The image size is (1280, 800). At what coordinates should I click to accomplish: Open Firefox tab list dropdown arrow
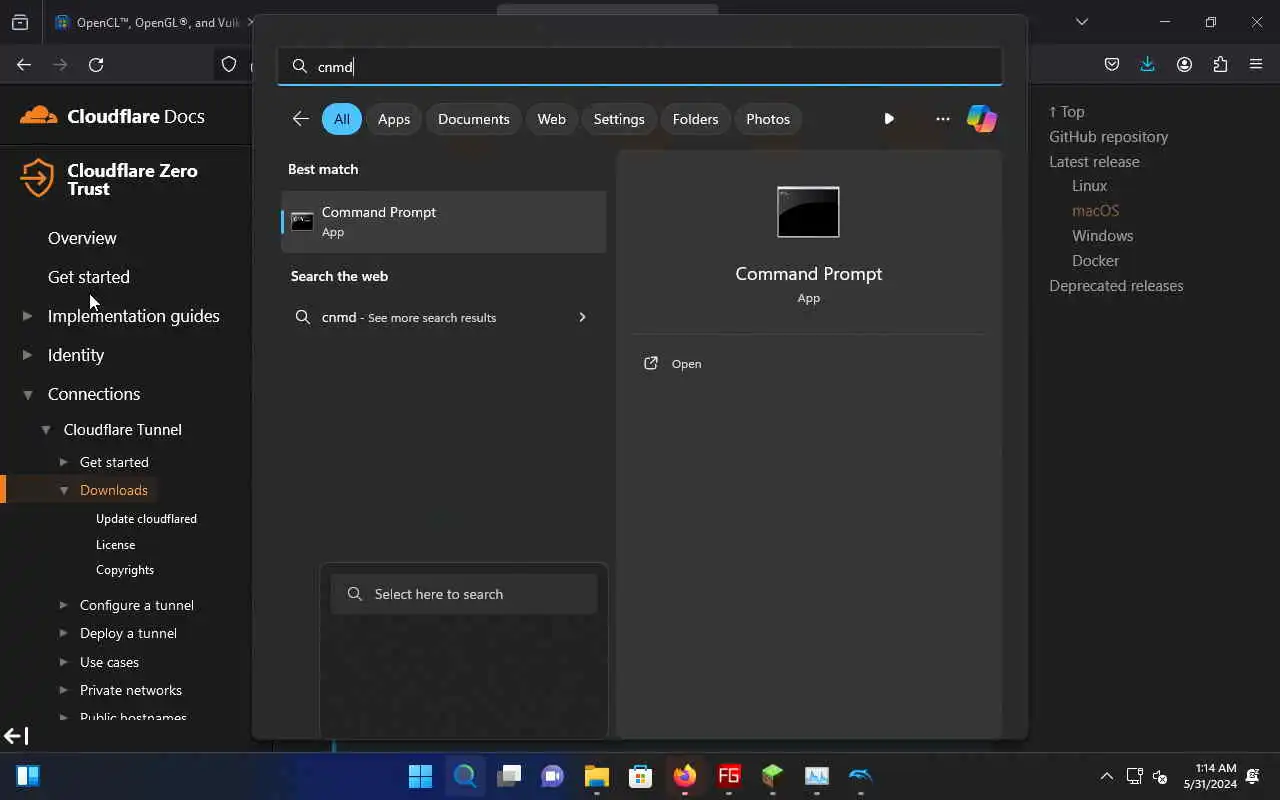[x=1081, y=22]
